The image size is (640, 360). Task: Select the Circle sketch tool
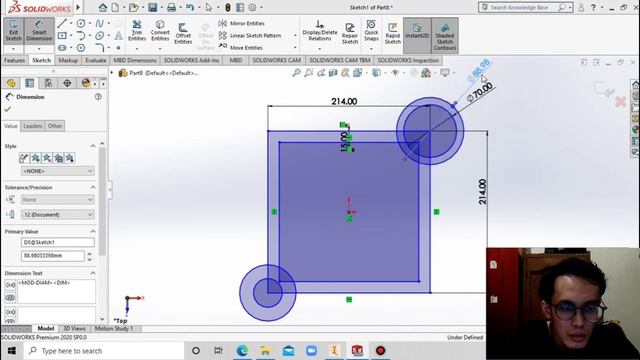point(81,24)
